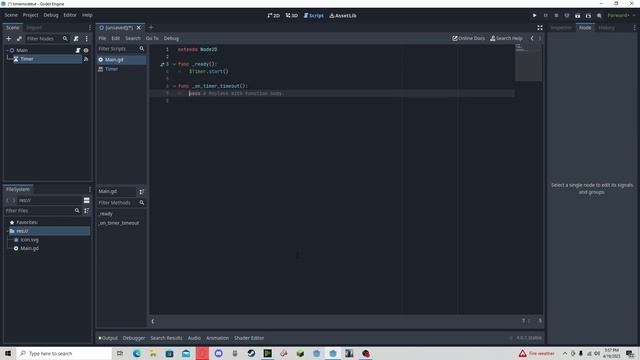Viewport: 640px width, 360px height.
Task: Open the Go To menu
Action: [x=152, y=38]
